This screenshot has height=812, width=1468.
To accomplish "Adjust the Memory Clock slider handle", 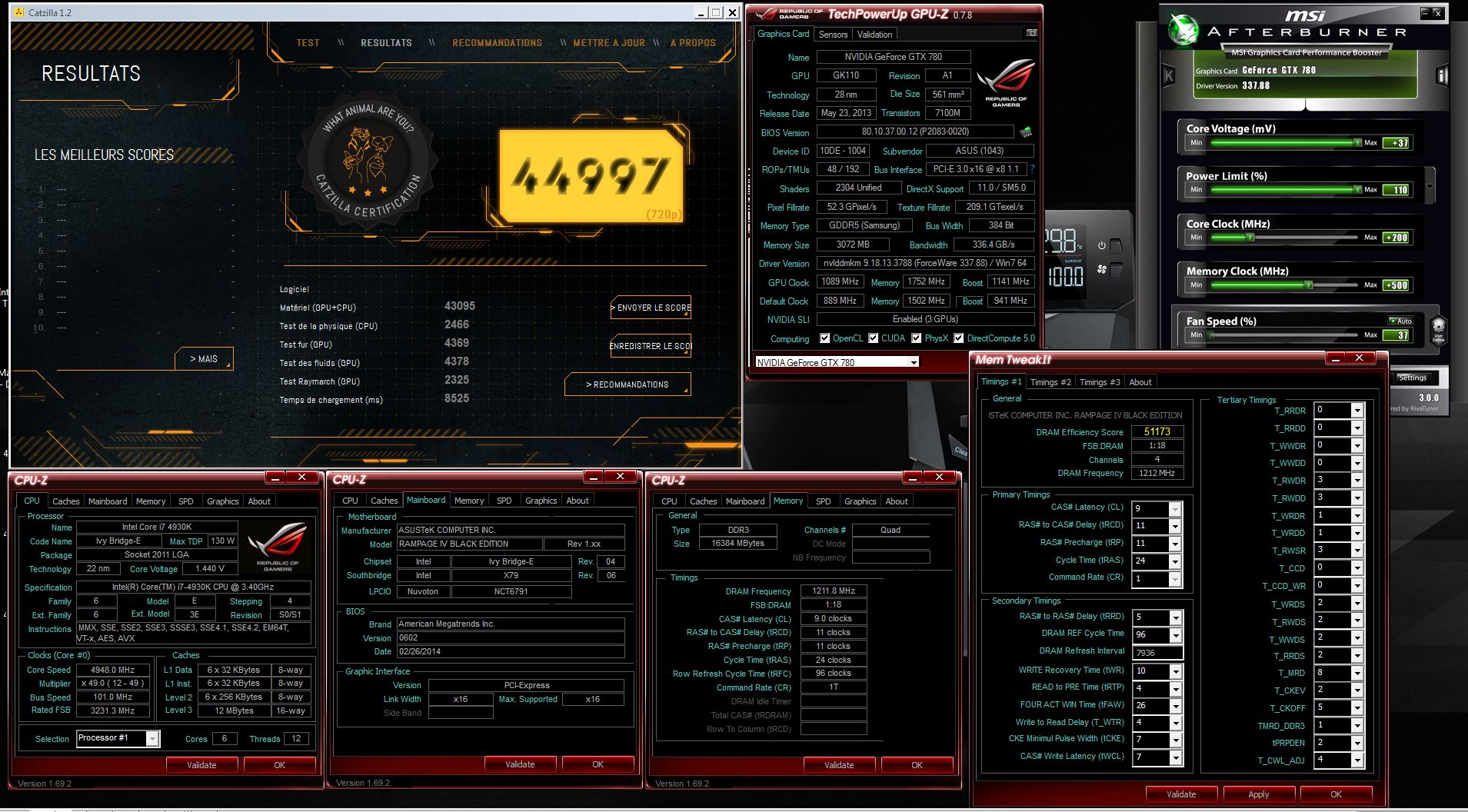I will tap(1308, 285).
